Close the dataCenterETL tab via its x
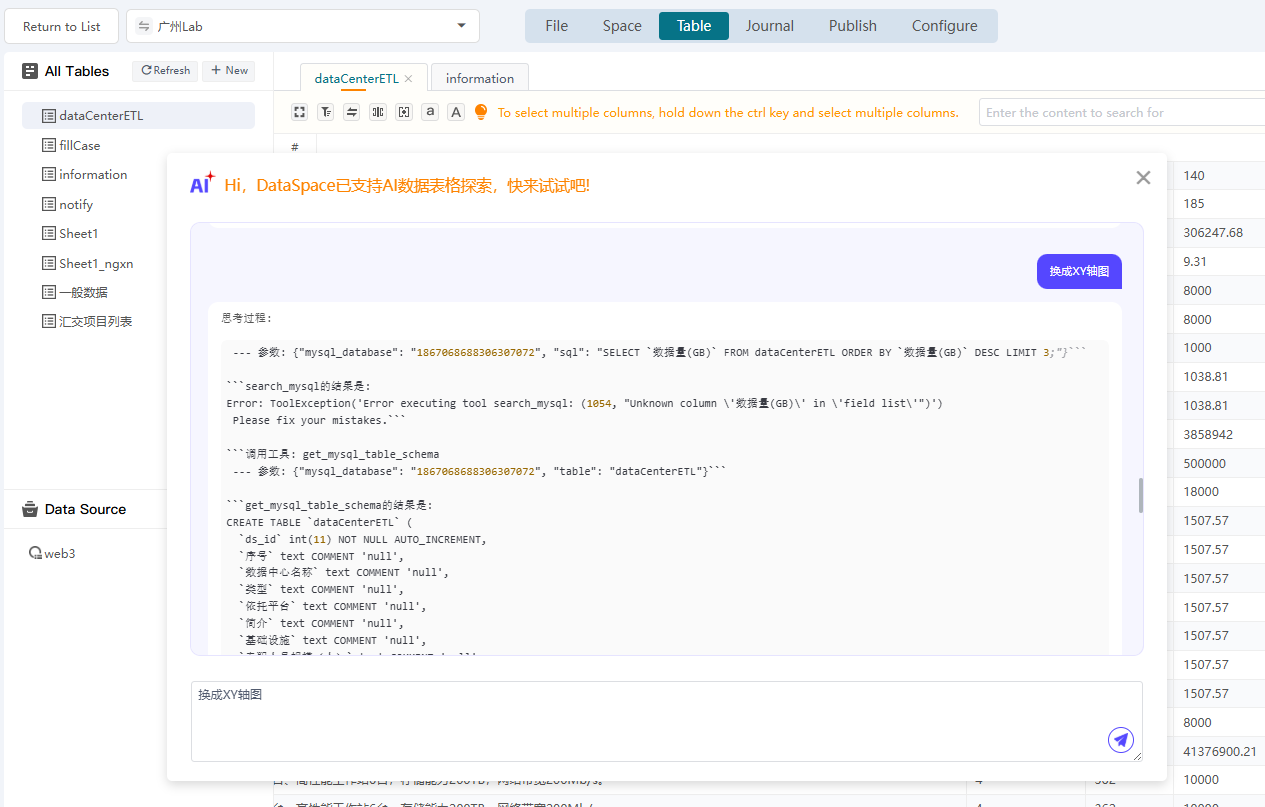The height and width of the screenshot is (807, 1265). [x=408, y=79]
